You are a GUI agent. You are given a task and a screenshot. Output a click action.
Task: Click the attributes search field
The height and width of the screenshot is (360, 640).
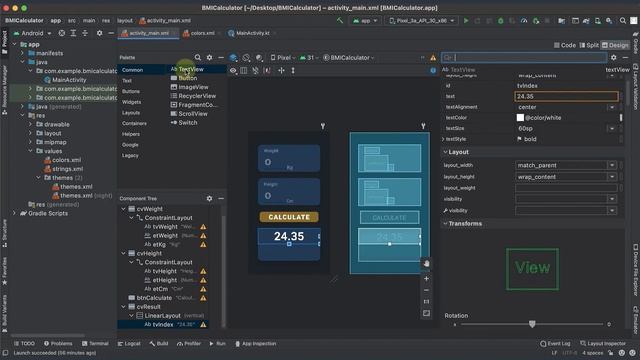(524, 58)
